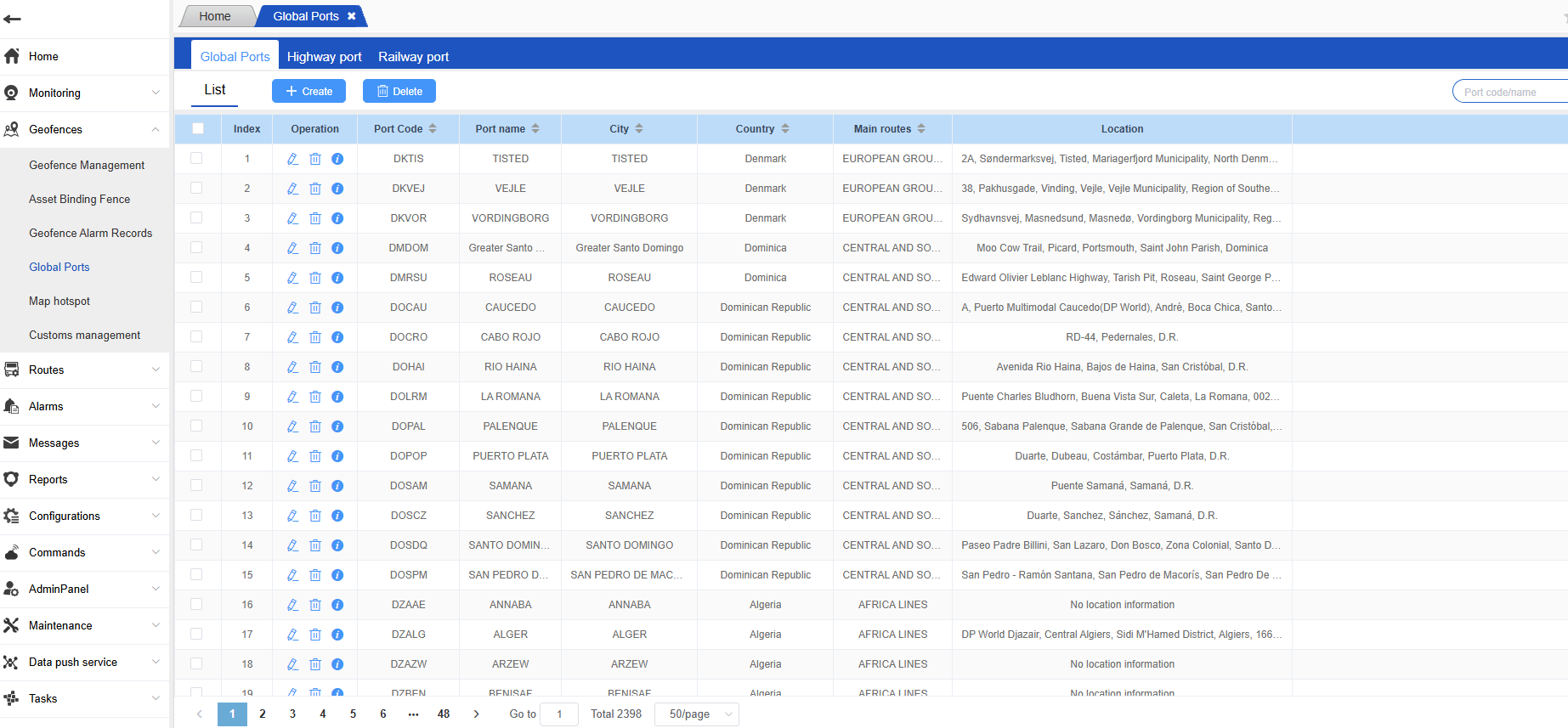Viewport: 1568px width, 728px height.
Task: Click the edit icon for ROSEAU row
Action: point(292,278)
